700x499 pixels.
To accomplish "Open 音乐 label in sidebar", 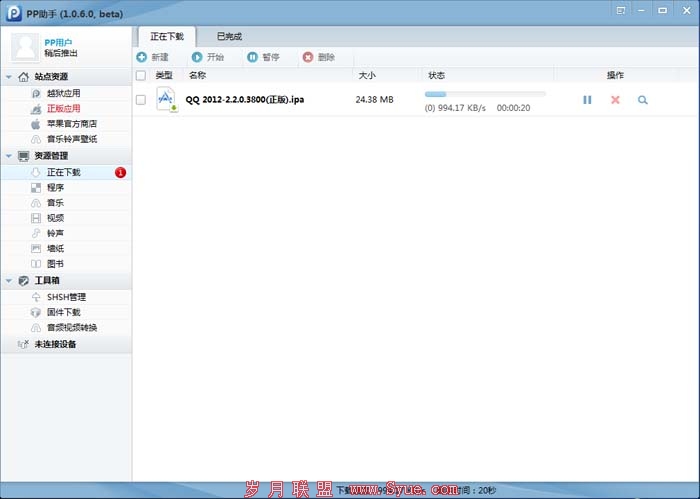I will pos(55,203).
